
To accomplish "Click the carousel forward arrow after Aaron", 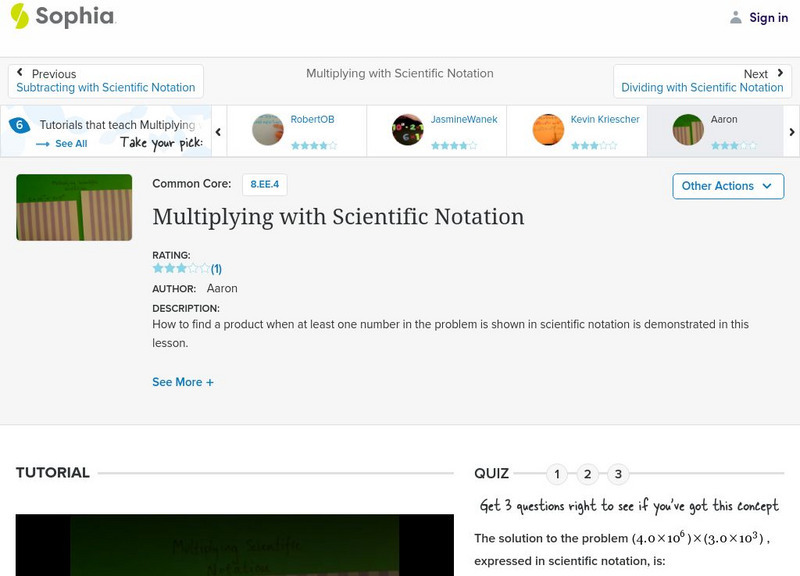I will (x=790, y=131).
